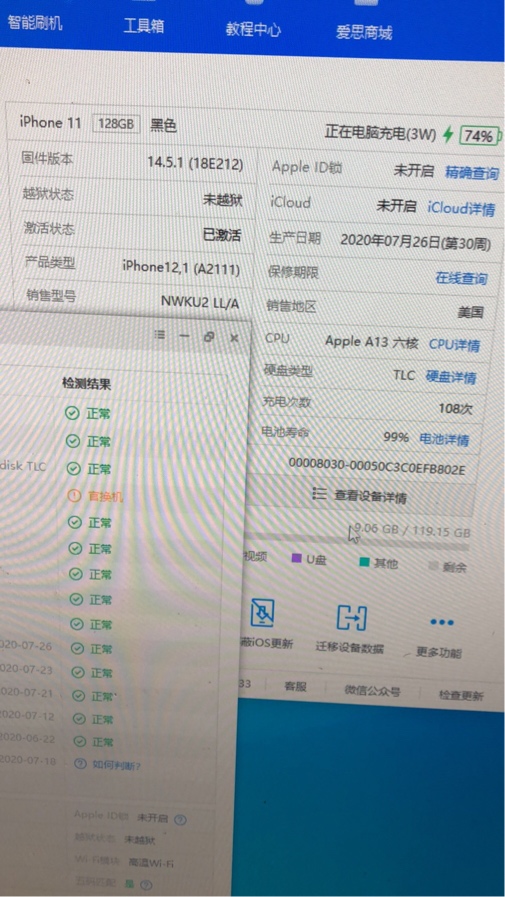Viewport: 505px width, 897px height.
Task: Click the 屏蔽iOS更新 icon
Action: [263, 613]
